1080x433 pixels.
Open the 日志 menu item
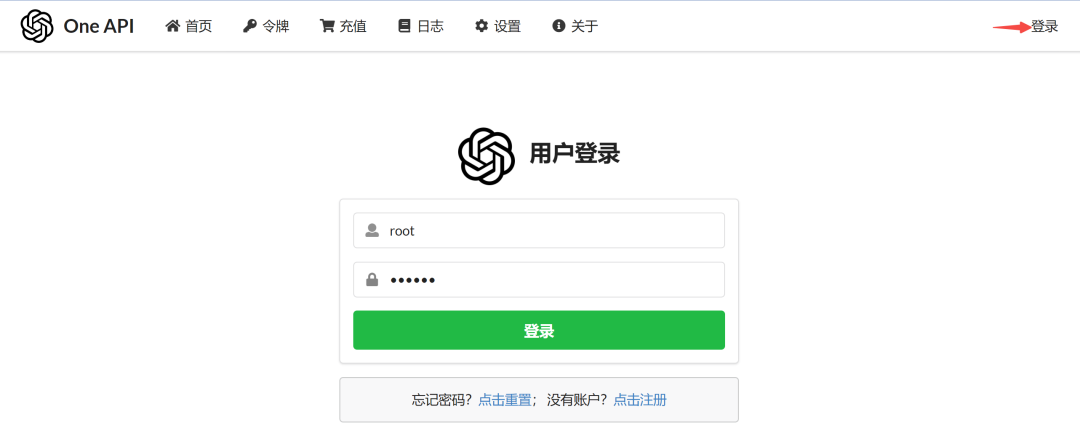pos(421,26)
